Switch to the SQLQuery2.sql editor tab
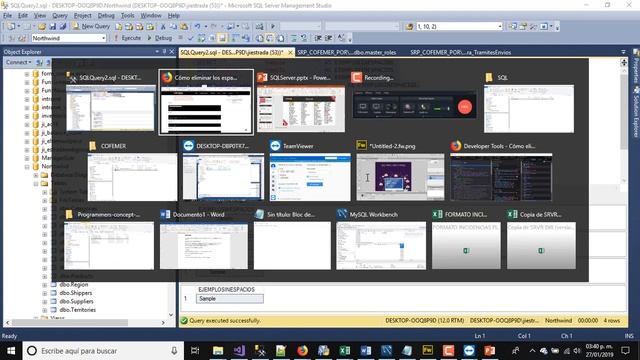Screen dimensions: 640x360 pos(232,52)
